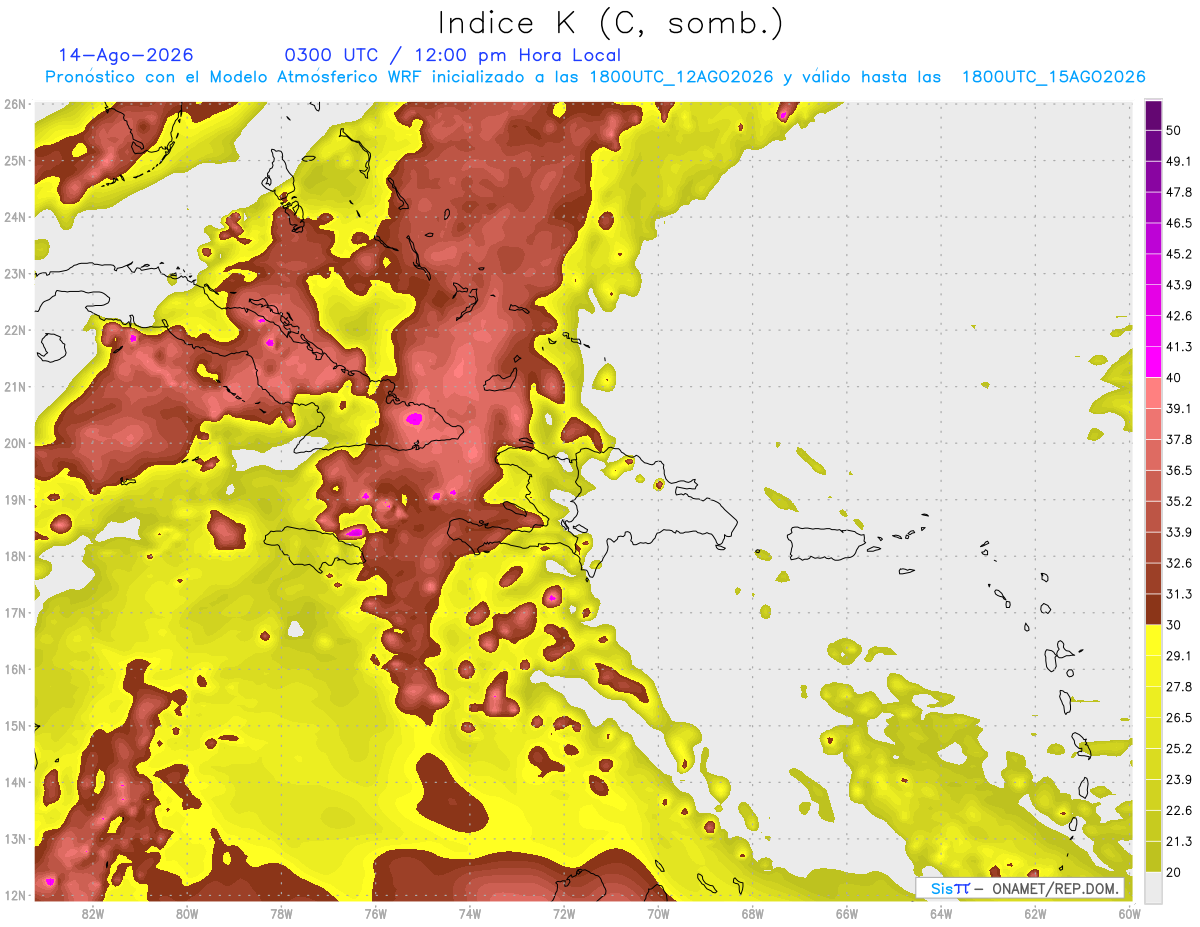Click the "17N" latitude label
This screenshot has height=927, width=1200.
click(15, 613)
